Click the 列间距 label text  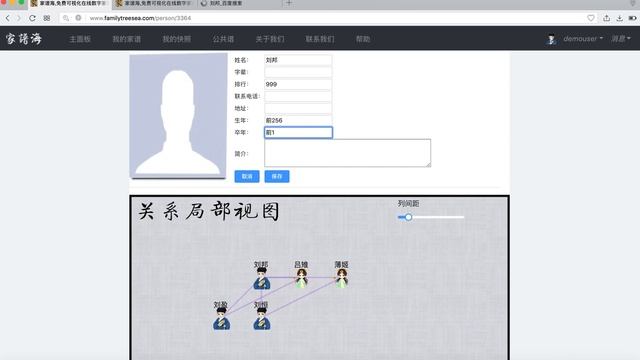click(408, 203)
